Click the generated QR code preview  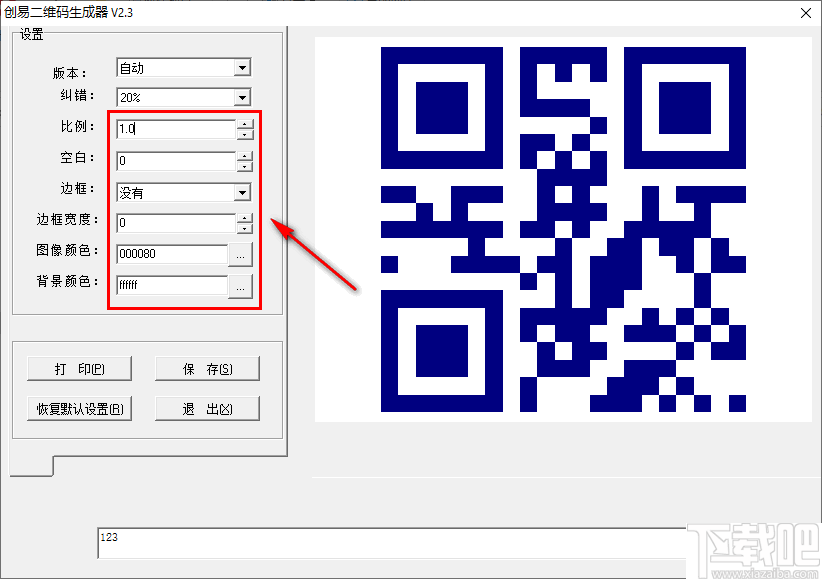[x=563, y=229]
